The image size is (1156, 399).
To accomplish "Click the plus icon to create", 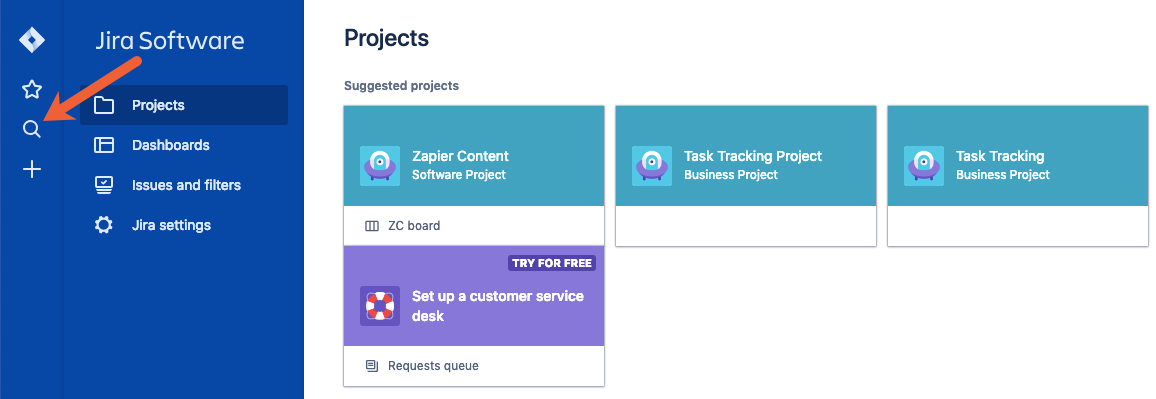I will 32,170.
